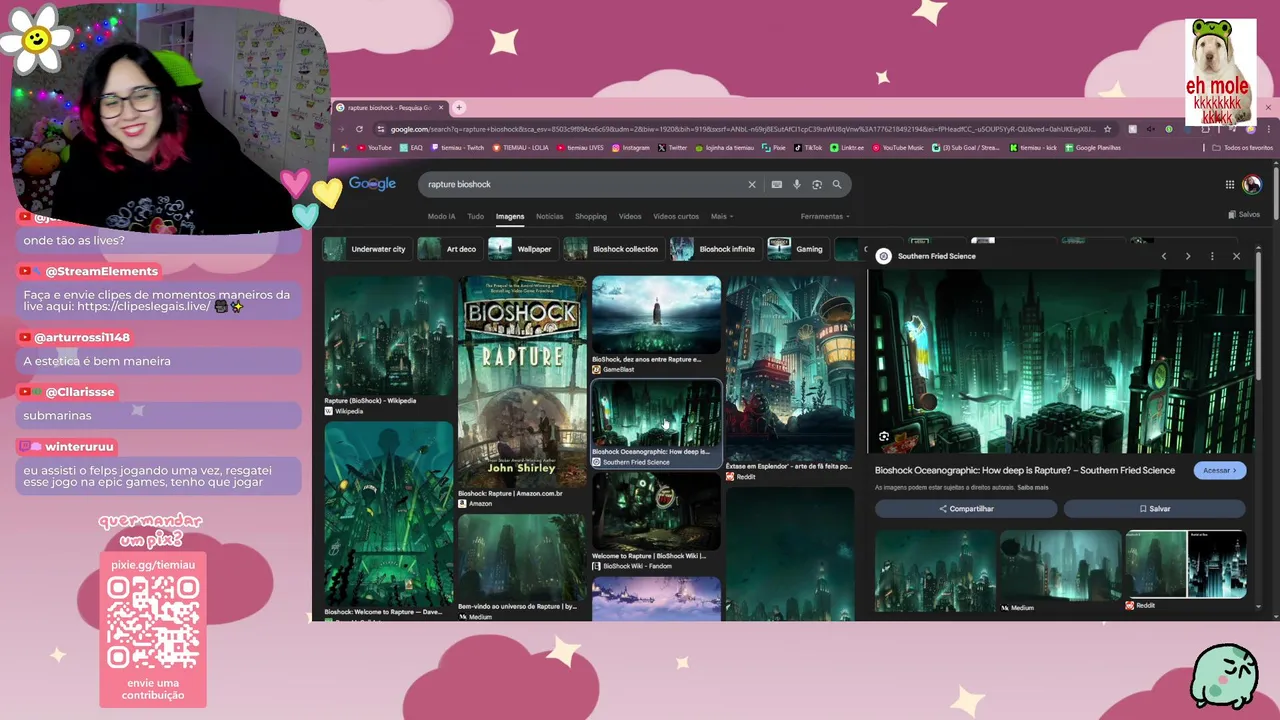This screenshot has height=720, width=1280.
Task: Open the large preview image of Rapture
Action: (x=1060, y=361)
